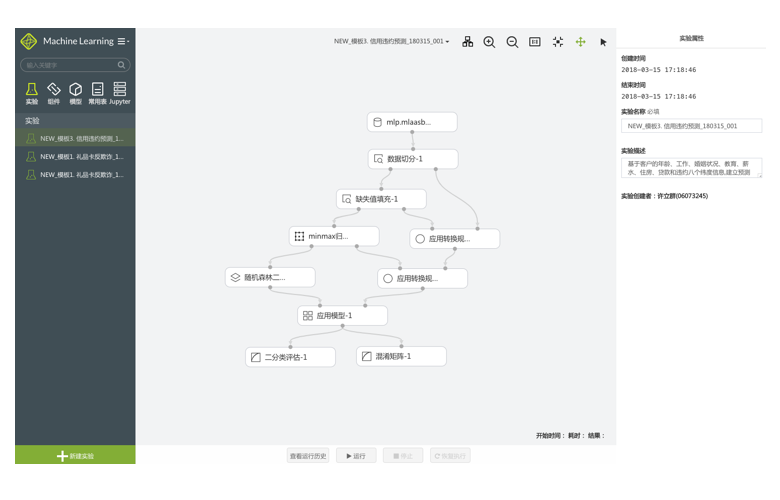
Task: Select the 二分类评估-1 node
Action: click(290, 357)
